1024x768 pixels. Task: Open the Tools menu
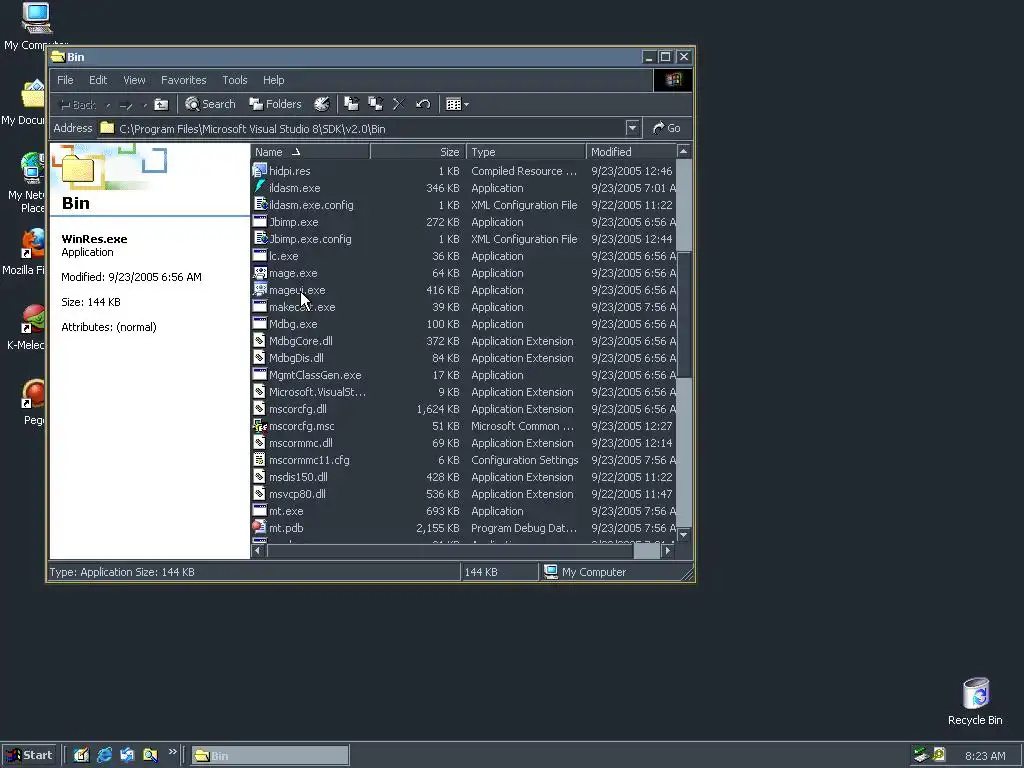(x=234, y=80)
